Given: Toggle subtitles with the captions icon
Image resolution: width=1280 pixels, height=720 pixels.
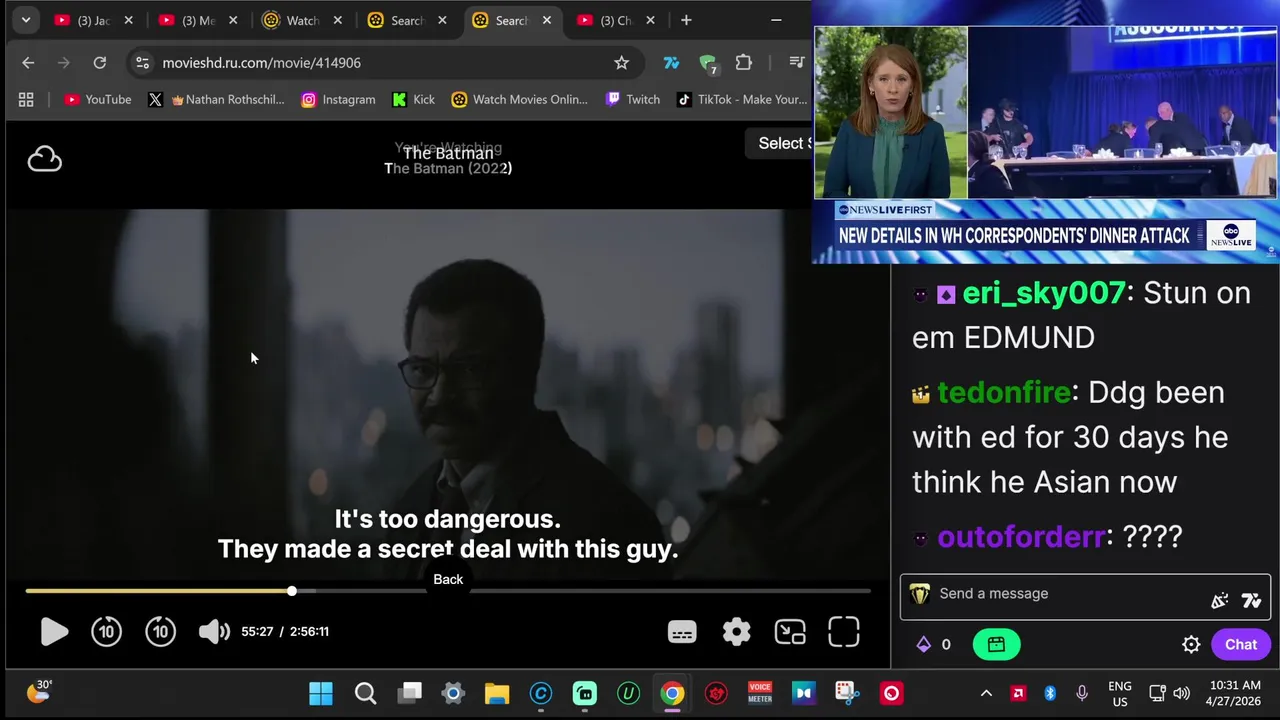Looking at the screenshot, I should [x=682, y=632].
